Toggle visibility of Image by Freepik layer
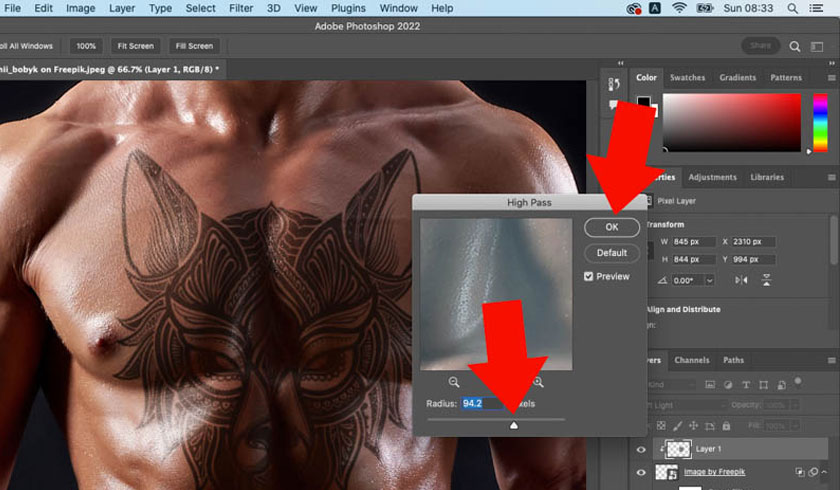The height and width of the screenshot is (490, 840). pos(641,471)
